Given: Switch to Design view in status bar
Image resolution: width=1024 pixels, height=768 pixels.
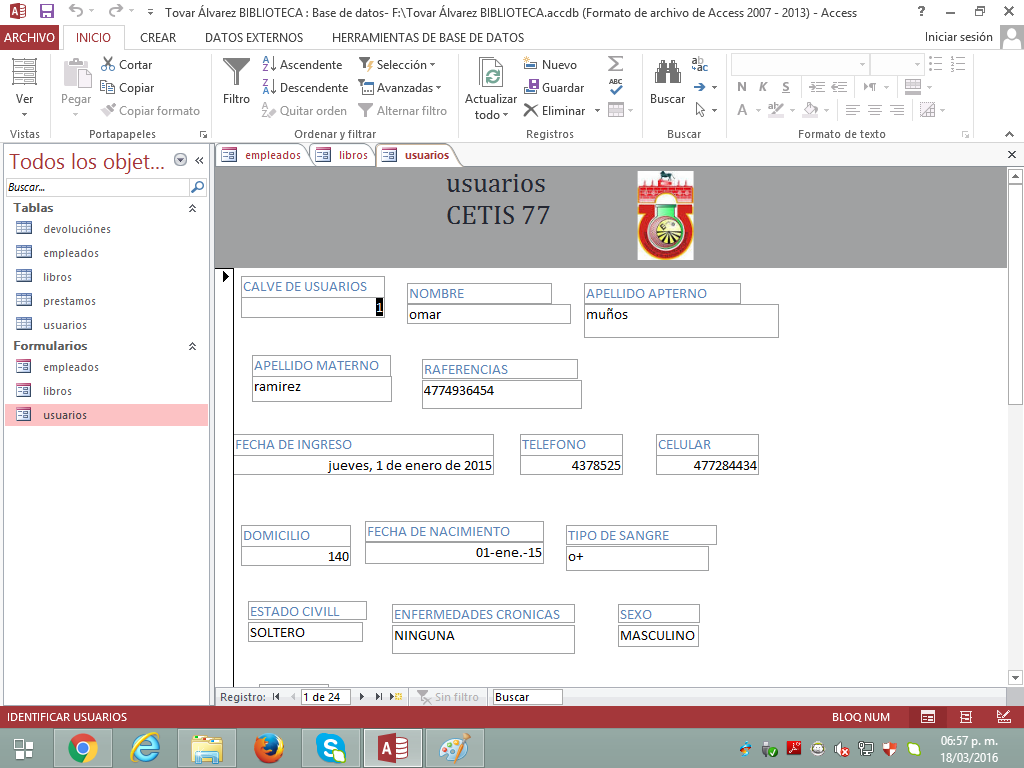Looking at the screenshot, I should pyautogui.click(x=1003, y=717).
